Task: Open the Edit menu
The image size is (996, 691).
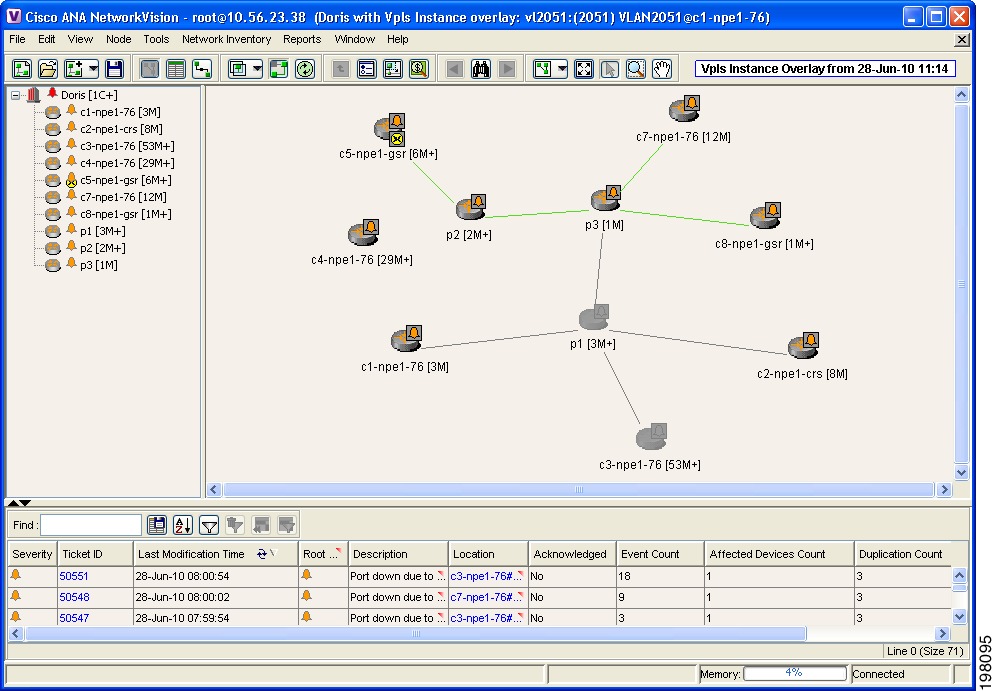Action: tap(46, 39)
